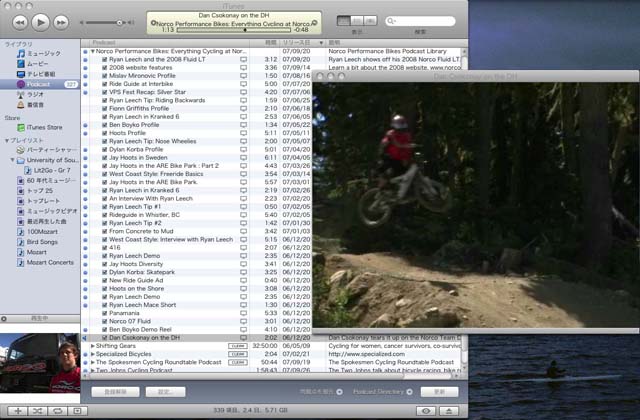Click video icon for Jay Hoots in Sweden
The height and width of the screenshot is (420, 640).
coord(243,158)
